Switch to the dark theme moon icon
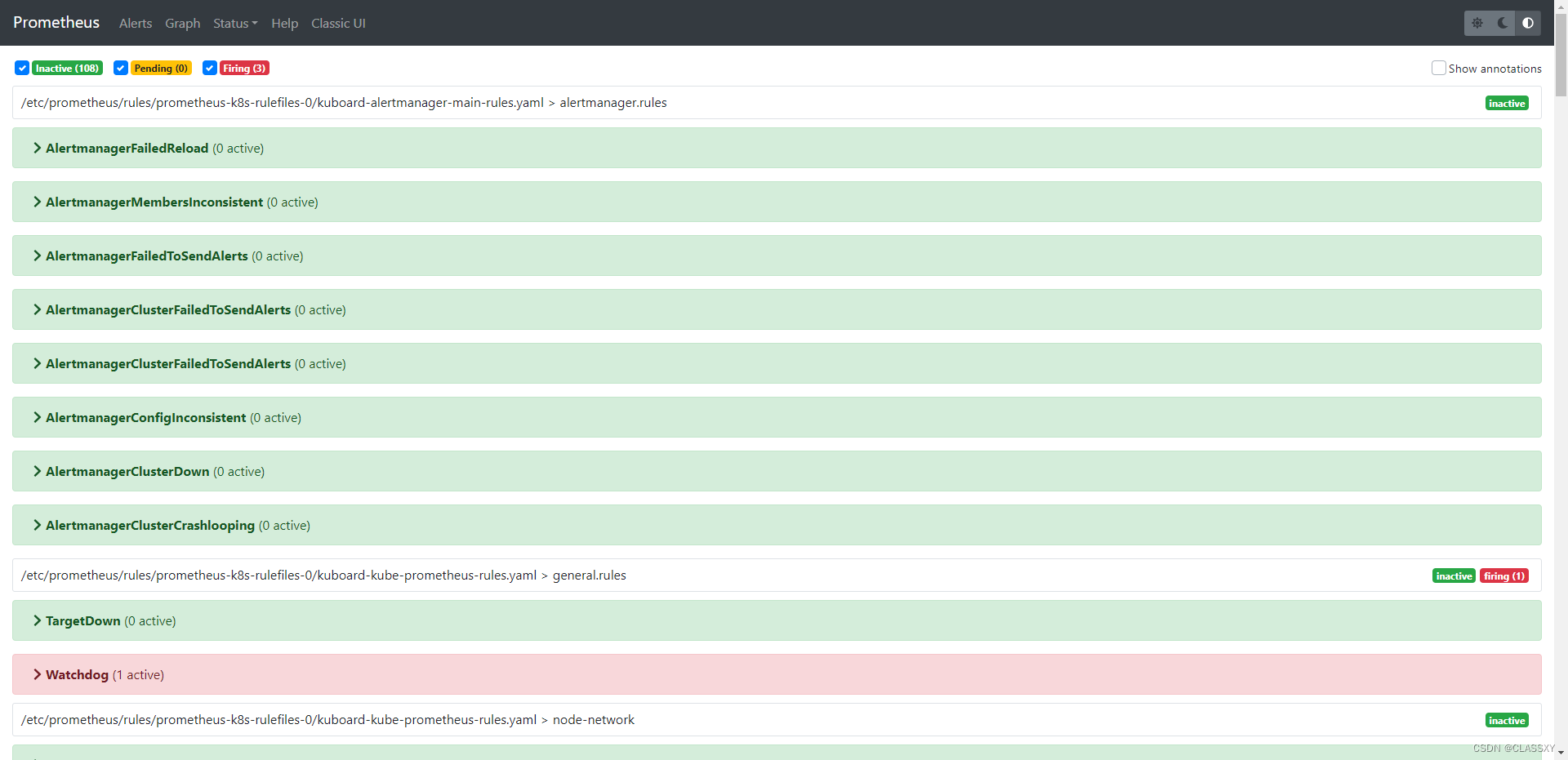This screenshot has height=760, width=1568. [x=1503, y=23]
